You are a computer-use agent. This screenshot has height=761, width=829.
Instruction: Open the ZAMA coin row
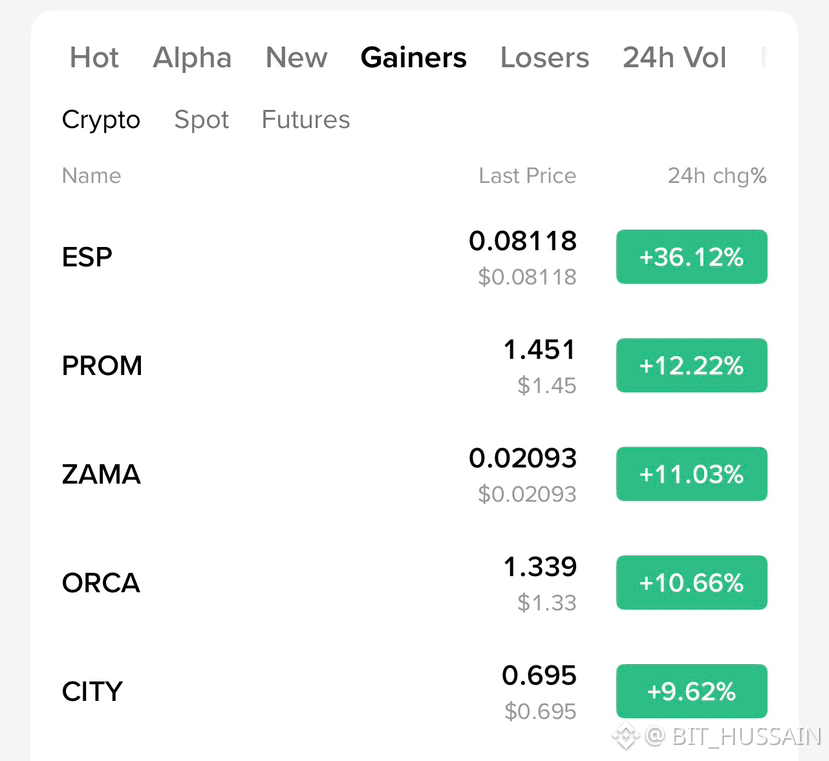(x=414, y=474)
